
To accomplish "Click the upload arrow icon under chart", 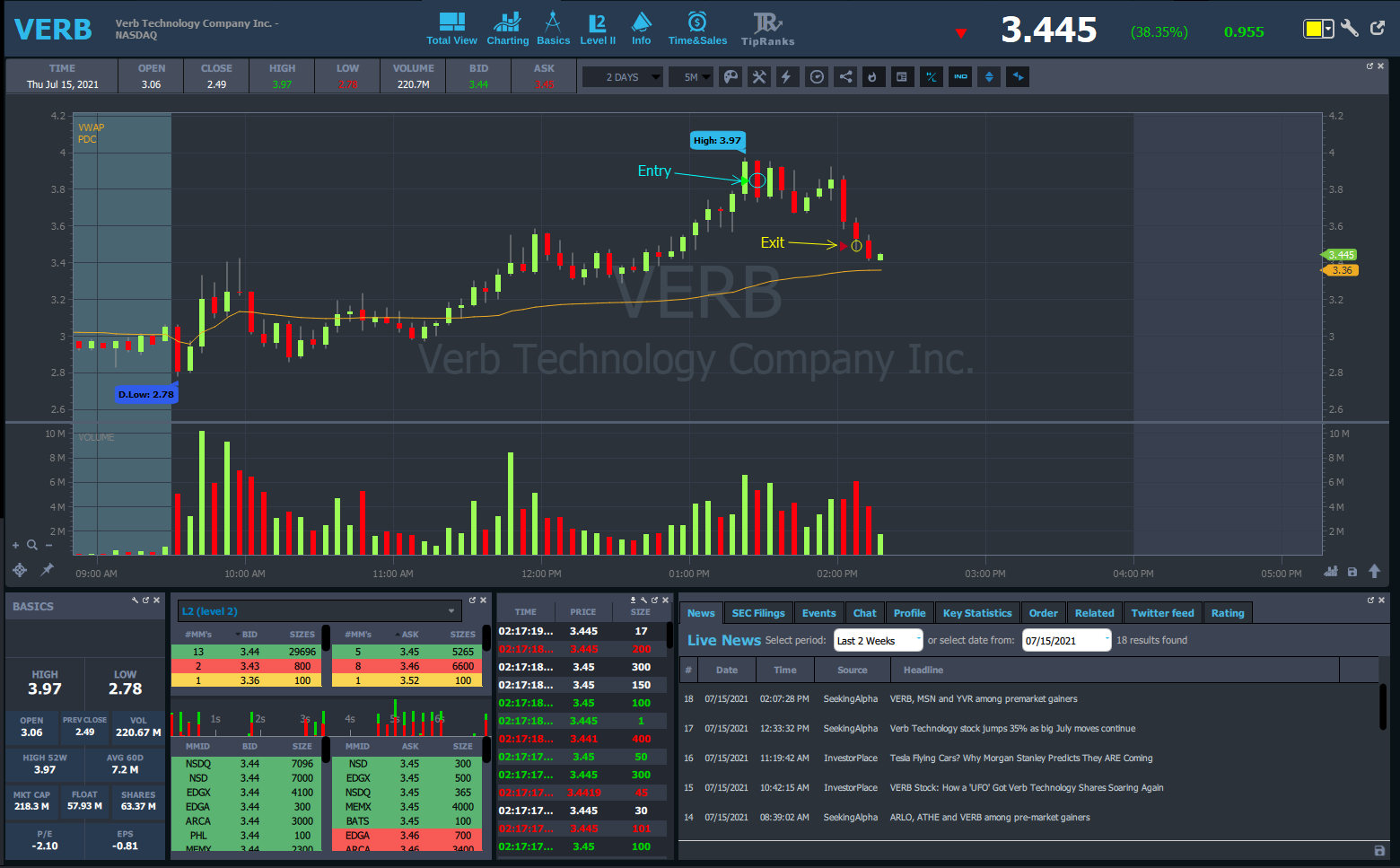I will (1374, 572).
